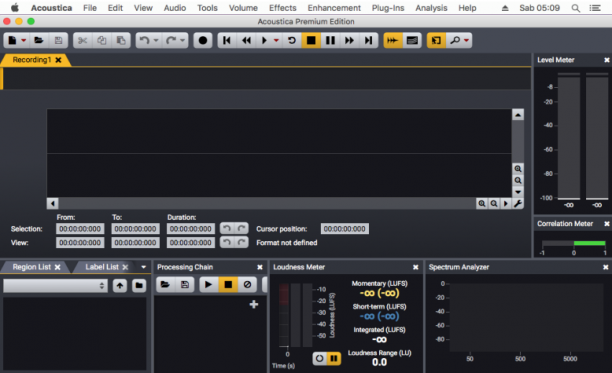Stop the Processing Chain playback

coord(228,284)
